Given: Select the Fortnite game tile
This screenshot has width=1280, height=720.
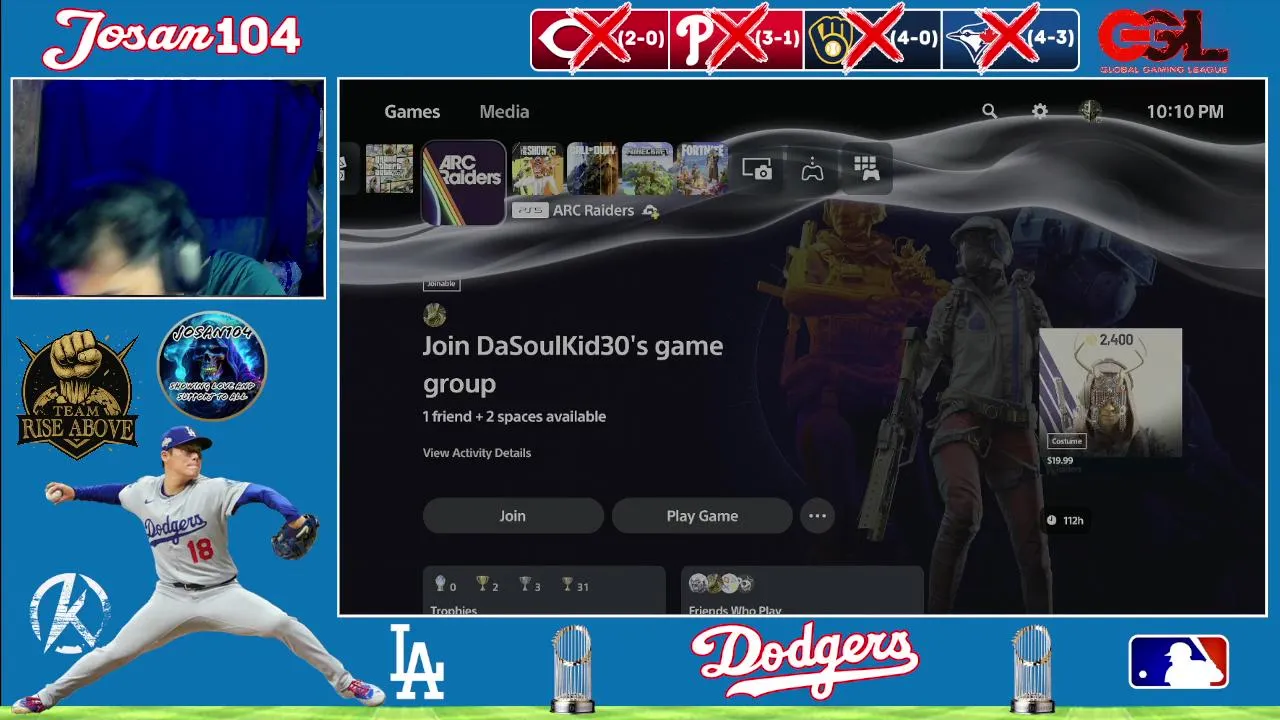Looking at the screenshot, I should click(x=702, y=169).
